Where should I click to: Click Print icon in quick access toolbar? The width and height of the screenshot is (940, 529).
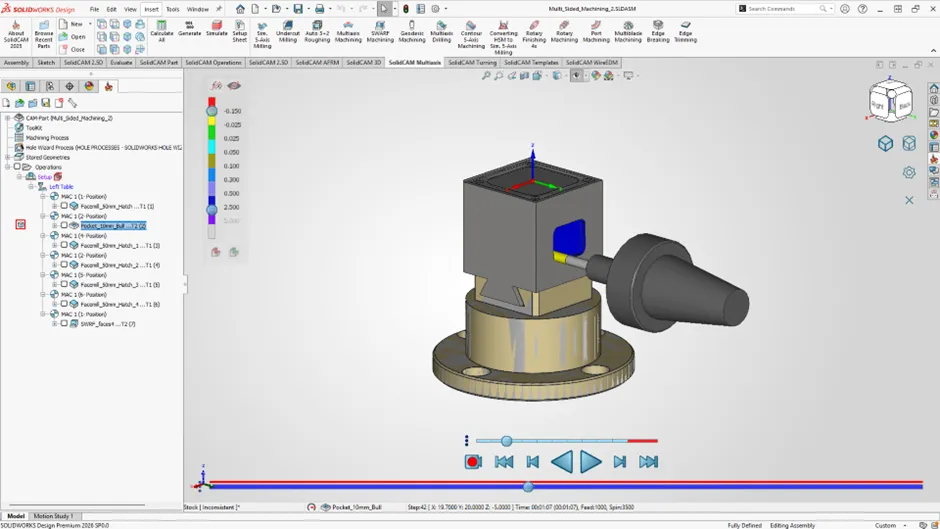(320, 9)
